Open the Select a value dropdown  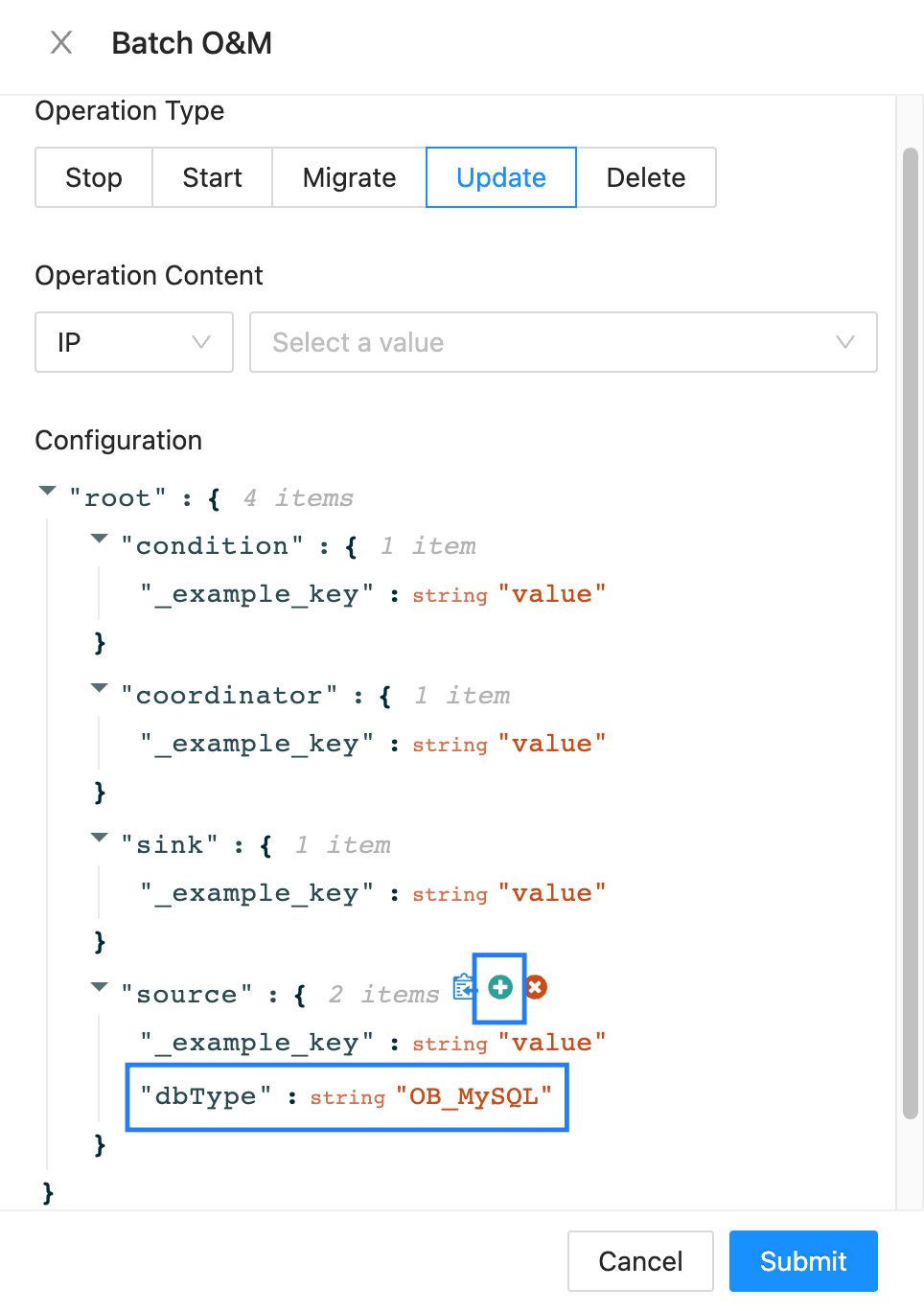tap(563, 342)
